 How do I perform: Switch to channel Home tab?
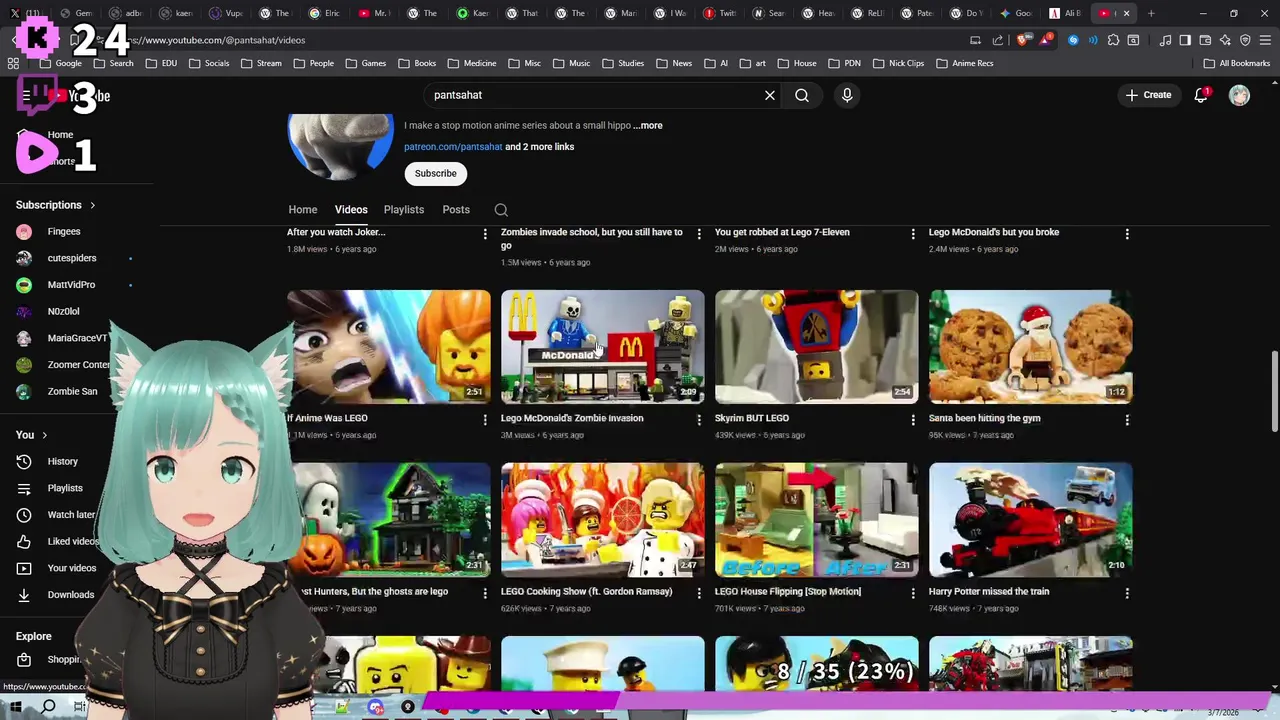pyautogui.click(x=303, y=209)
